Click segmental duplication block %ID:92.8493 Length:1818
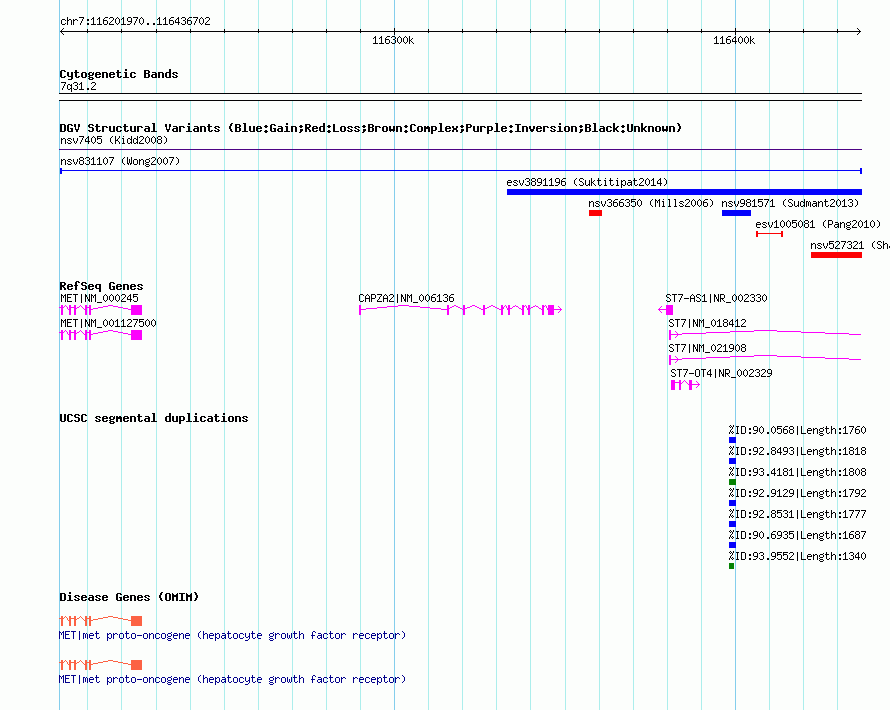Screen dimensions: 890x710 [x=732, y=461]
